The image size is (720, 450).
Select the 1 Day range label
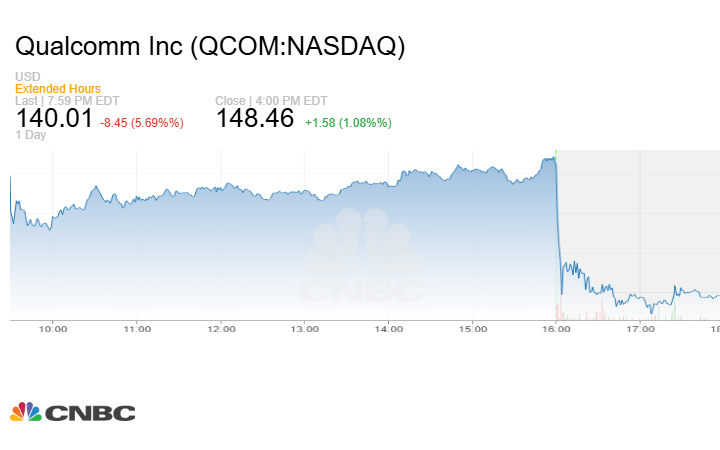[33, 135]
